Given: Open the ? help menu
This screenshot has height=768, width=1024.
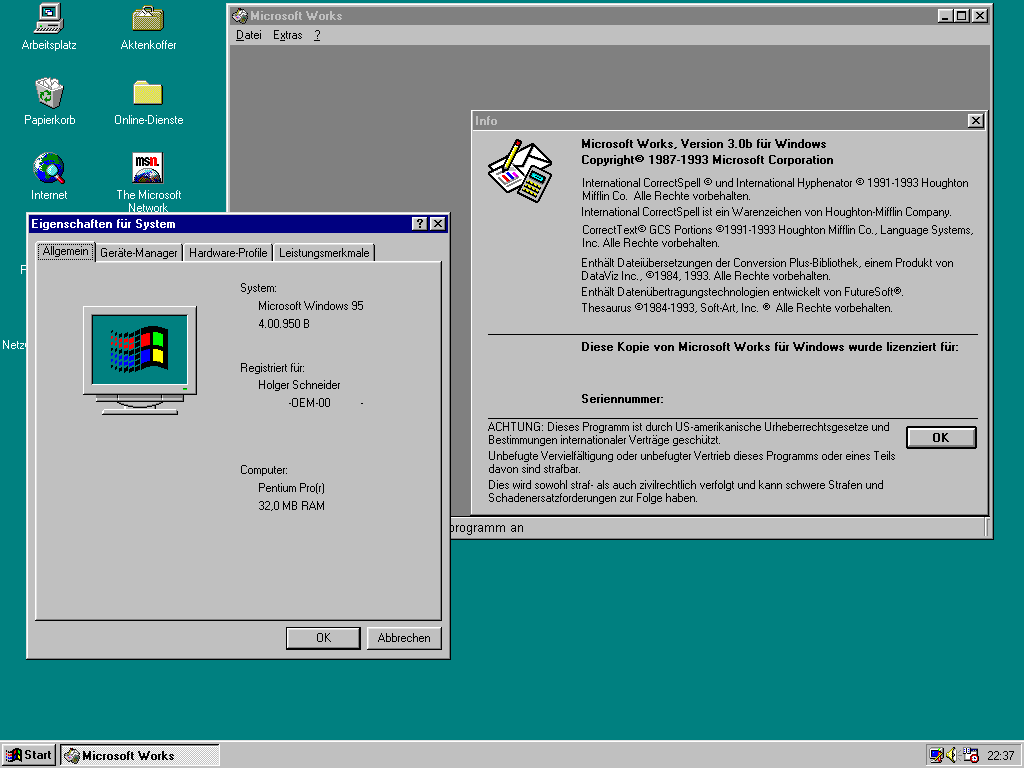Looking at the screenshot, I should 317,35.
